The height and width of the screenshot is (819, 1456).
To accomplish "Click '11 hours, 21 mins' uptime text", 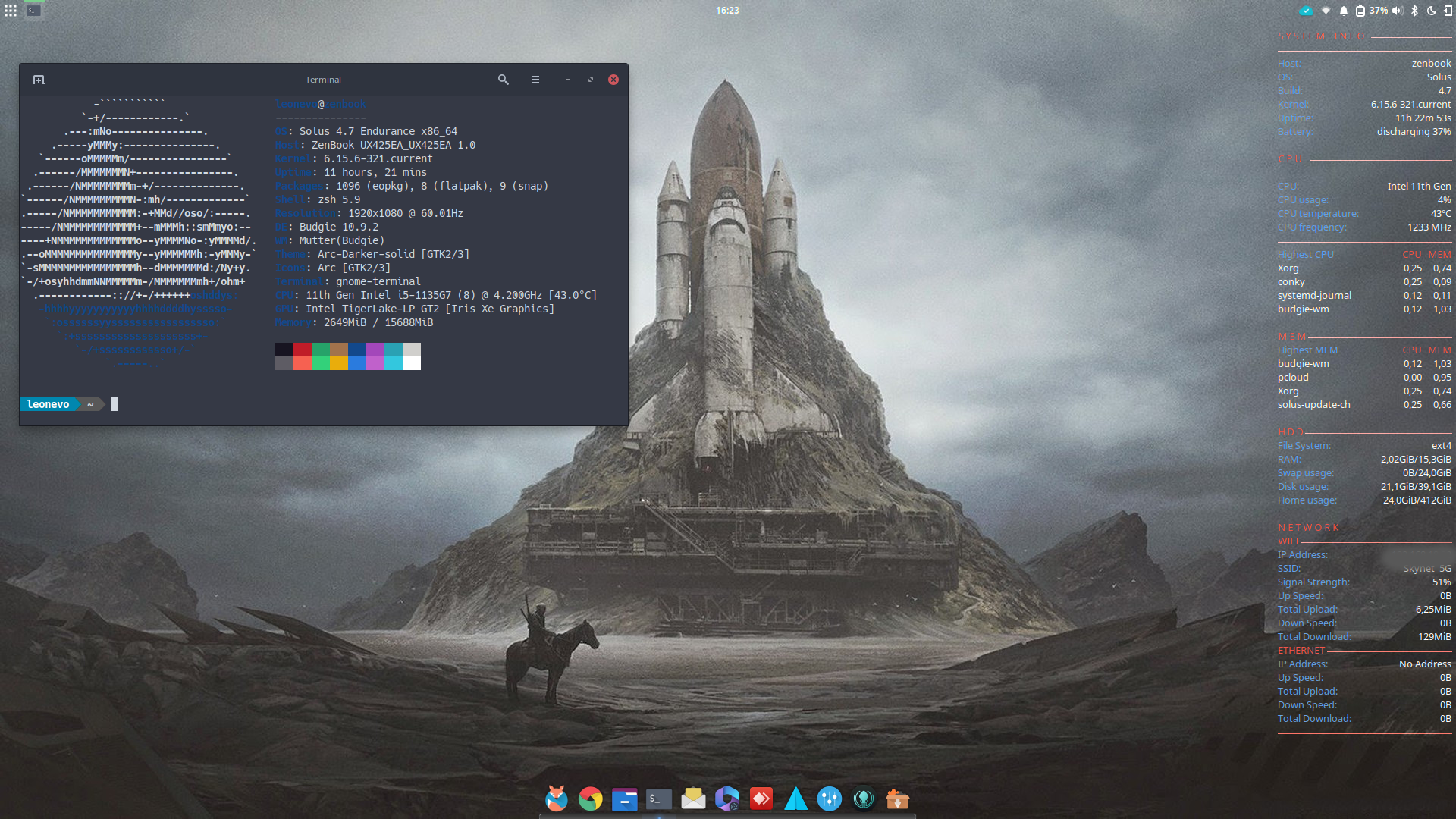I will 375,172.
